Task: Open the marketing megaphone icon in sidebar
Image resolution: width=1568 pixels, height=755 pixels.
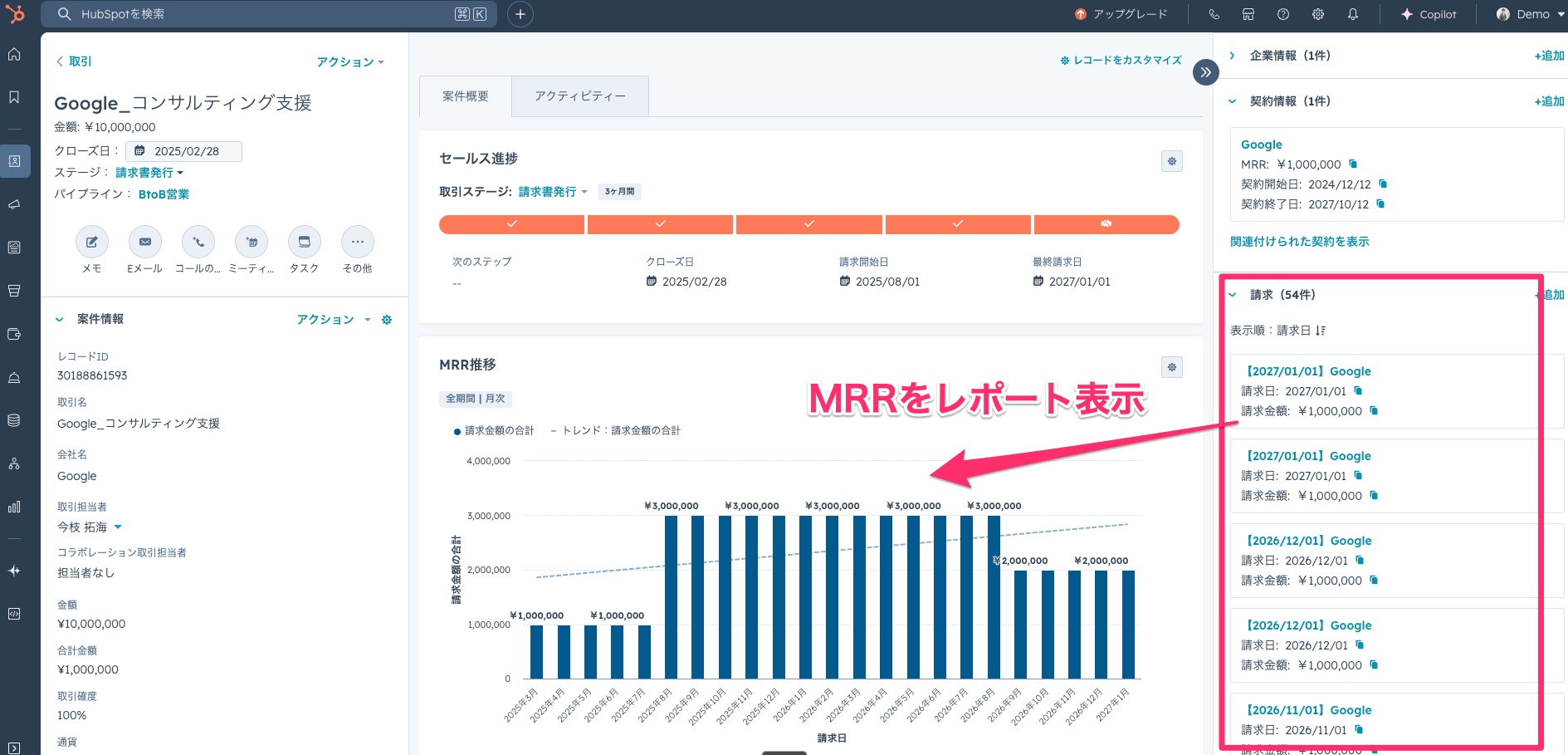Action: [15, 203]
